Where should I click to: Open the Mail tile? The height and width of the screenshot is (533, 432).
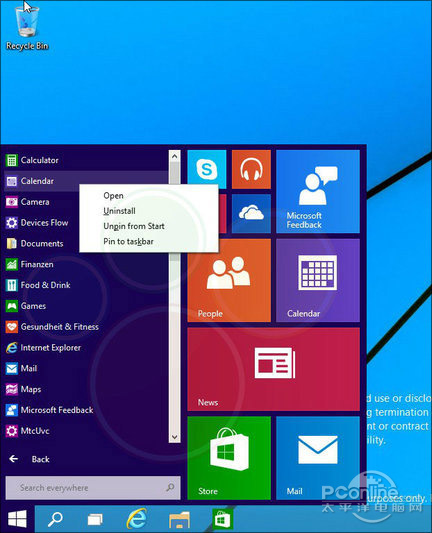pos(318,458)
